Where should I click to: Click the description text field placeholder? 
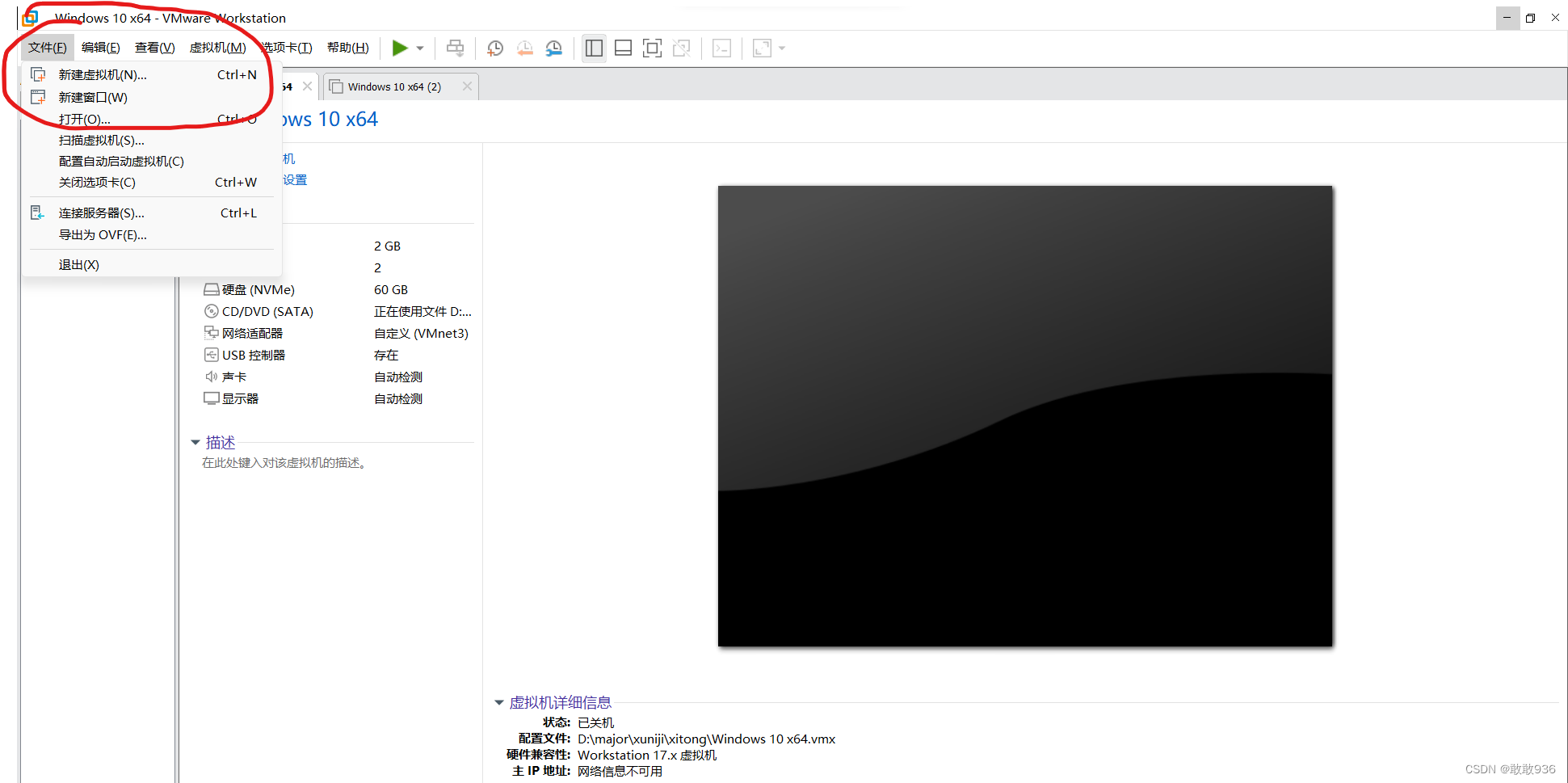pyautogui.click(x=285, y=463)
